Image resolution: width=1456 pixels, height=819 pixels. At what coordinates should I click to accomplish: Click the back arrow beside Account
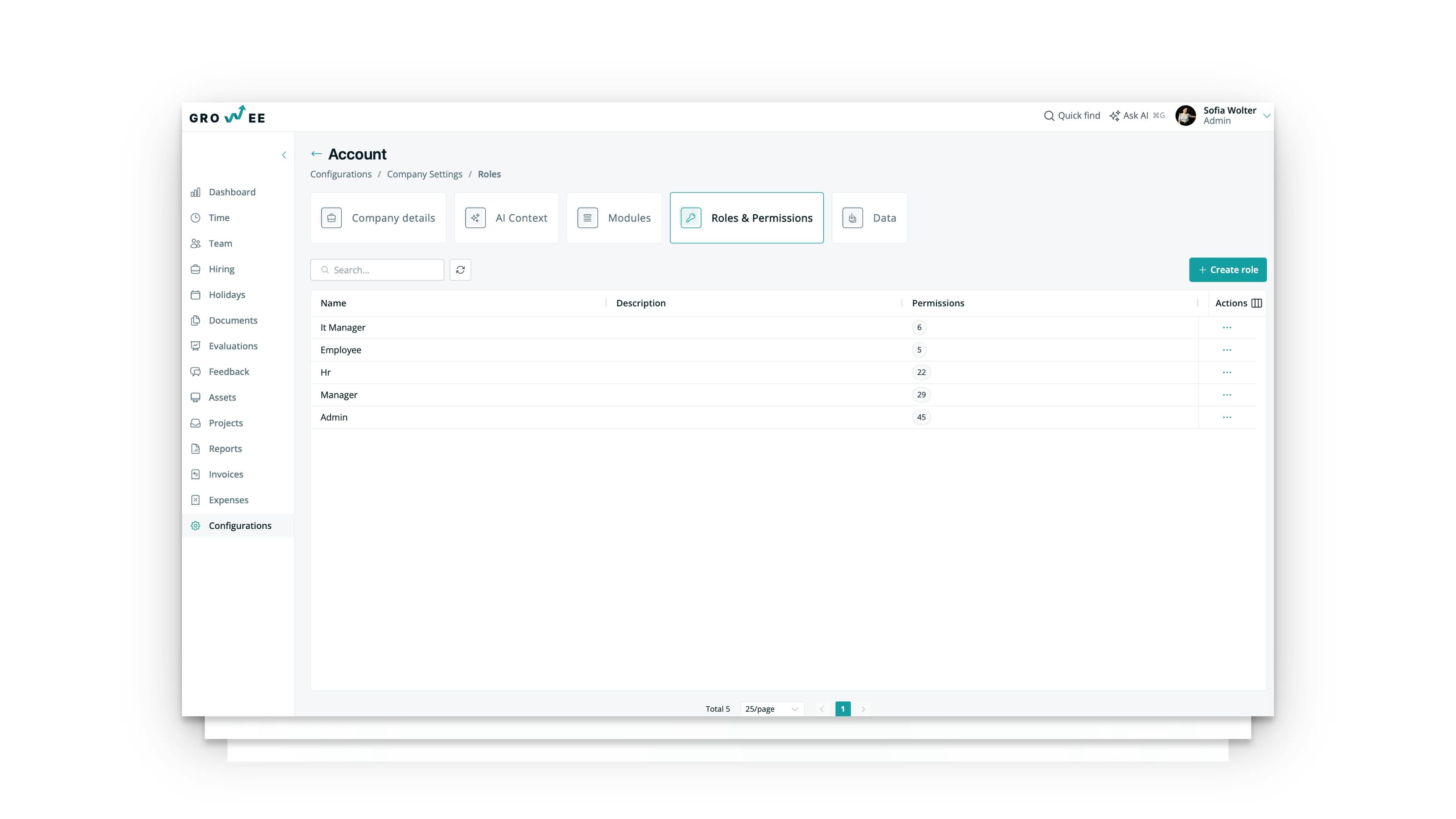(x=317, y=154)
